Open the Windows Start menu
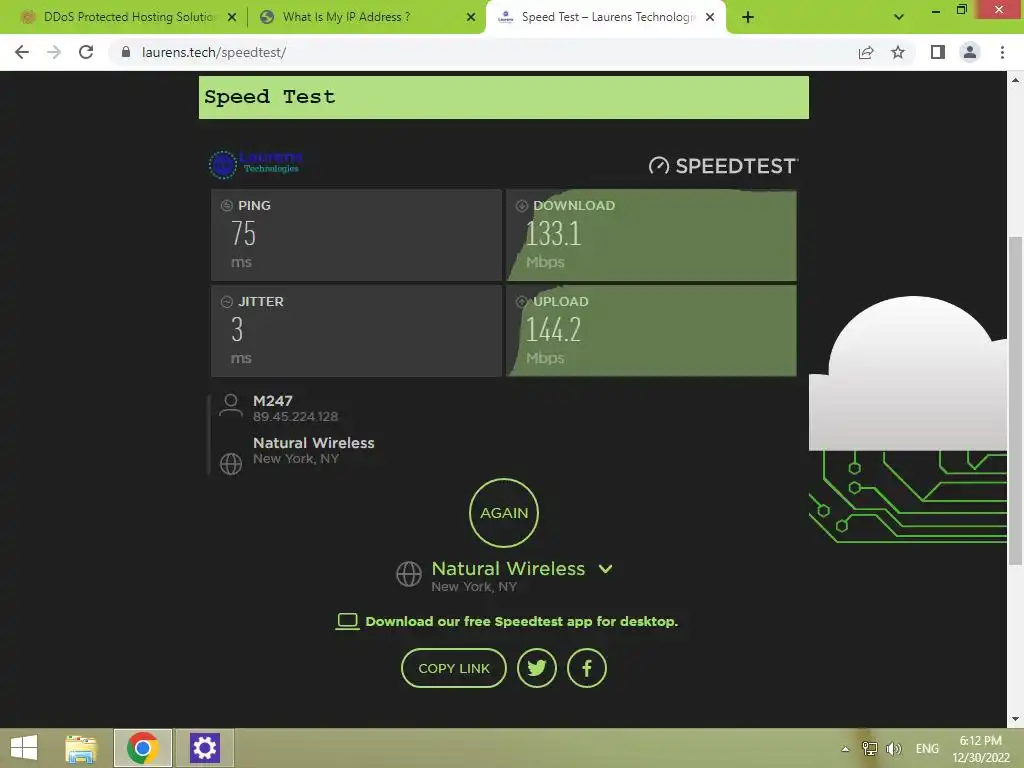1024x768 pixels. [x=24, y=748]
